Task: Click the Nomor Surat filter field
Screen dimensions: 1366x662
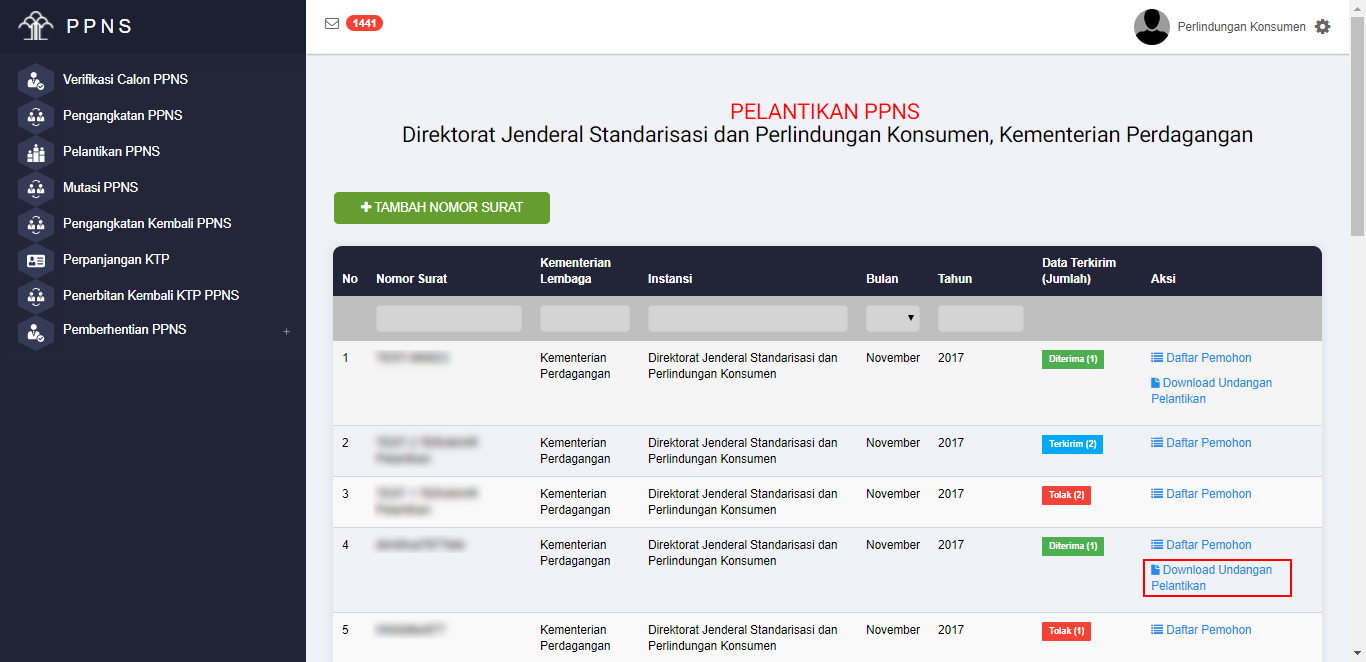Action: (x=448, y=318)
